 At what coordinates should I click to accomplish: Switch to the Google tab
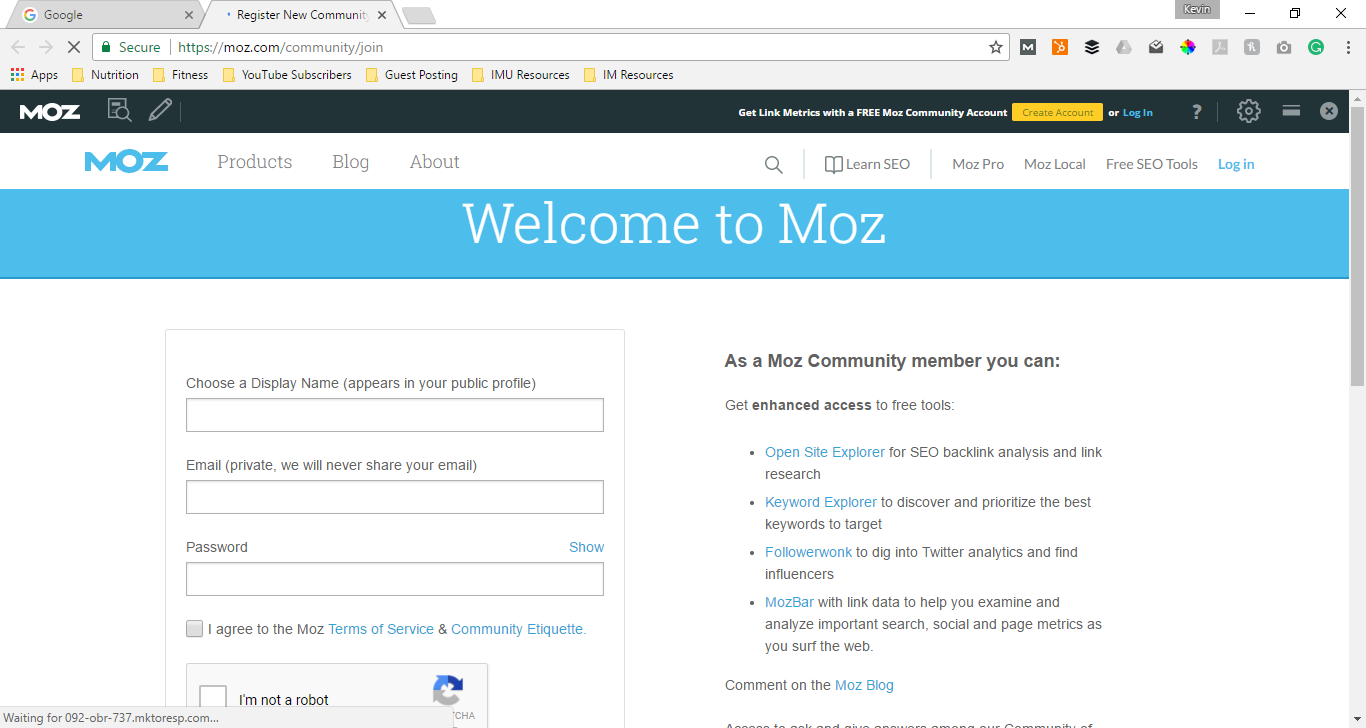coord(103,15)
